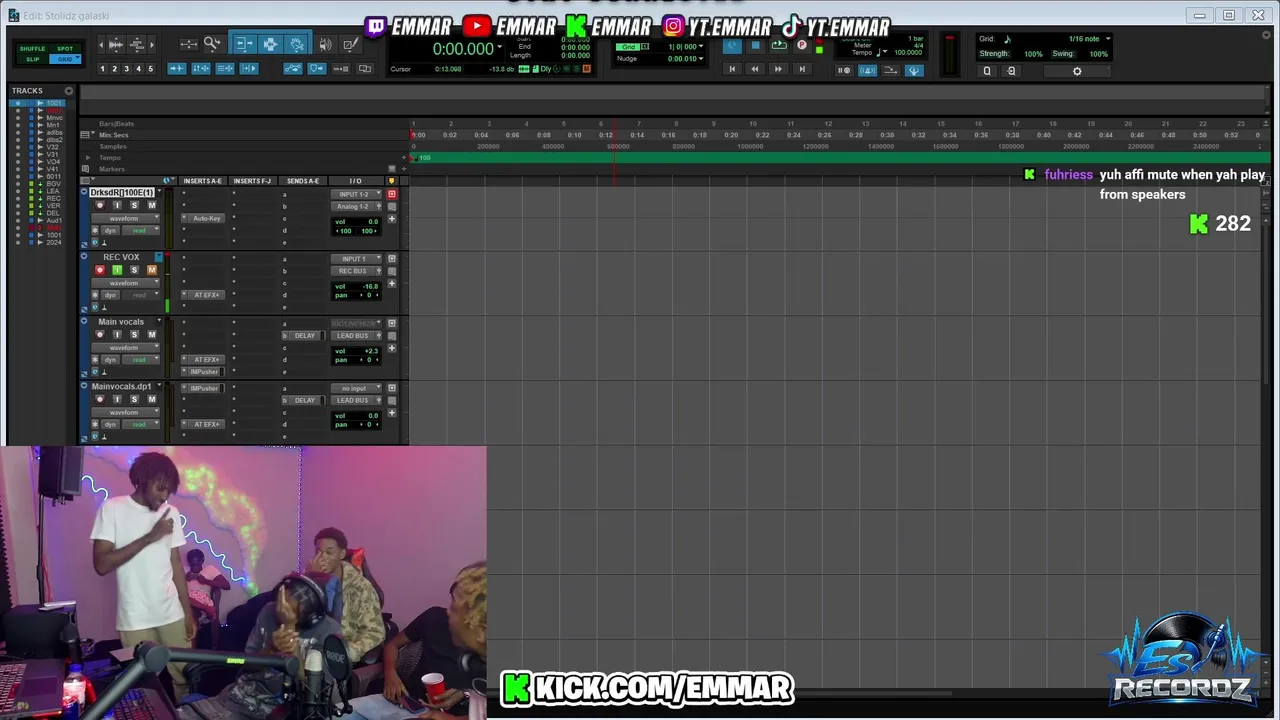Mute the Mainvocals.dp1 track
This screenshot has height=720, width=1280.
[152, 399]
